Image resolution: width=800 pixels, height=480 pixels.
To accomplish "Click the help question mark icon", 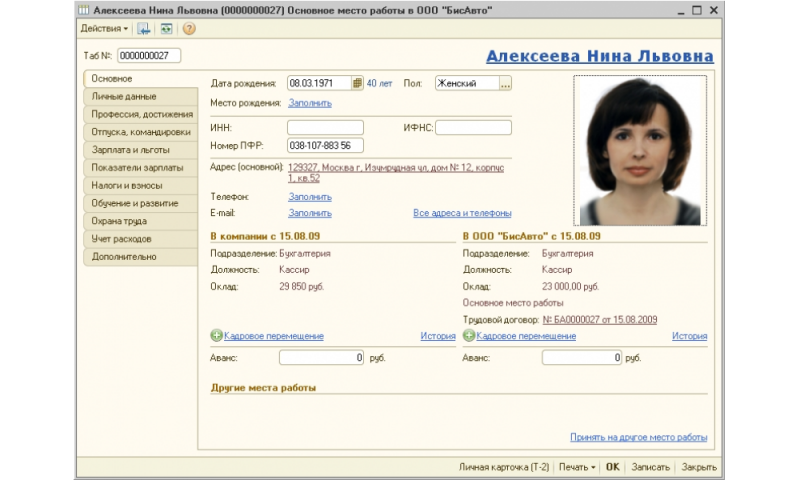I will [x=189, y=28].
